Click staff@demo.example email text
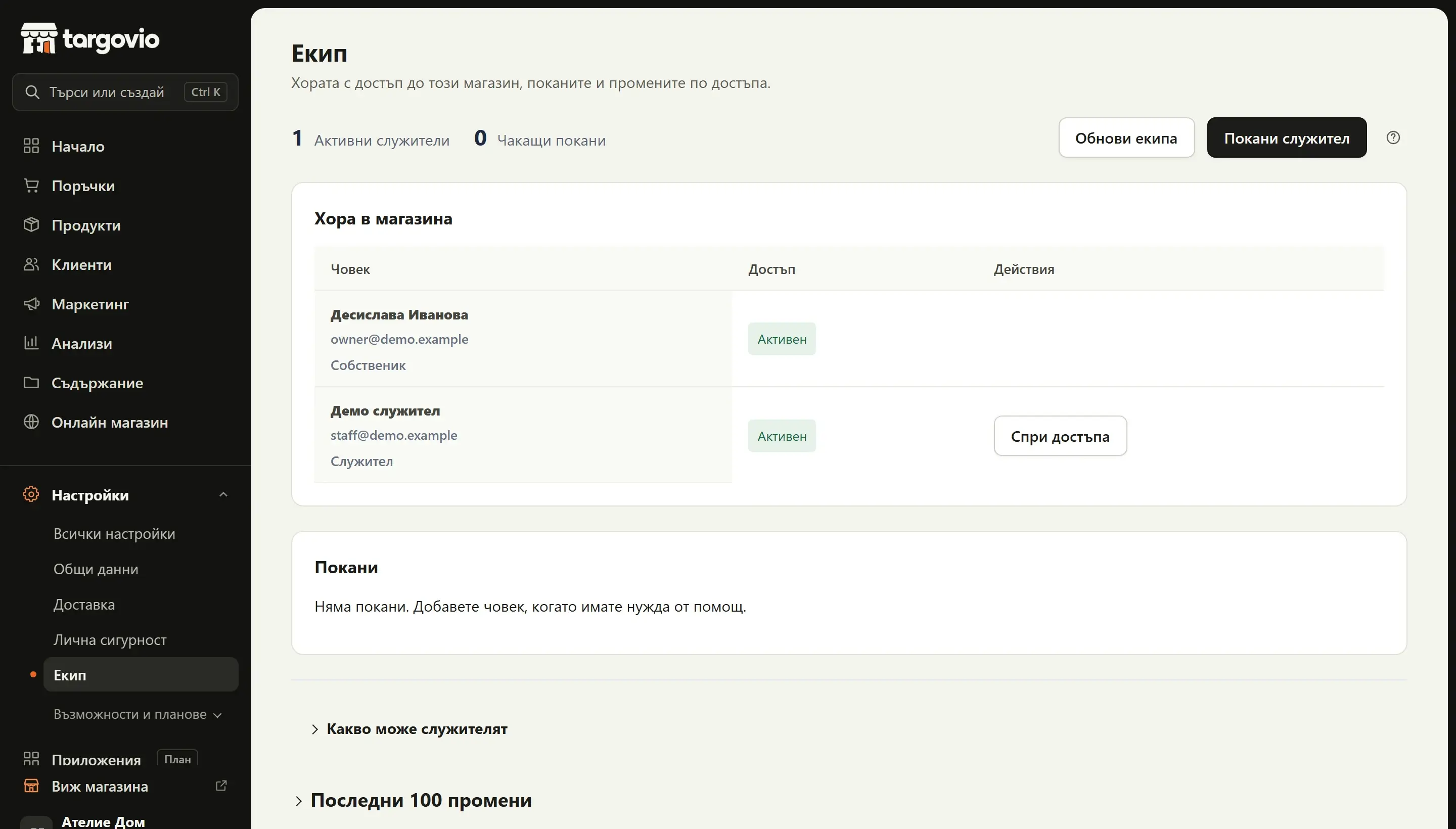Viewport: 1456px width, 829px height. click(393, 435)
